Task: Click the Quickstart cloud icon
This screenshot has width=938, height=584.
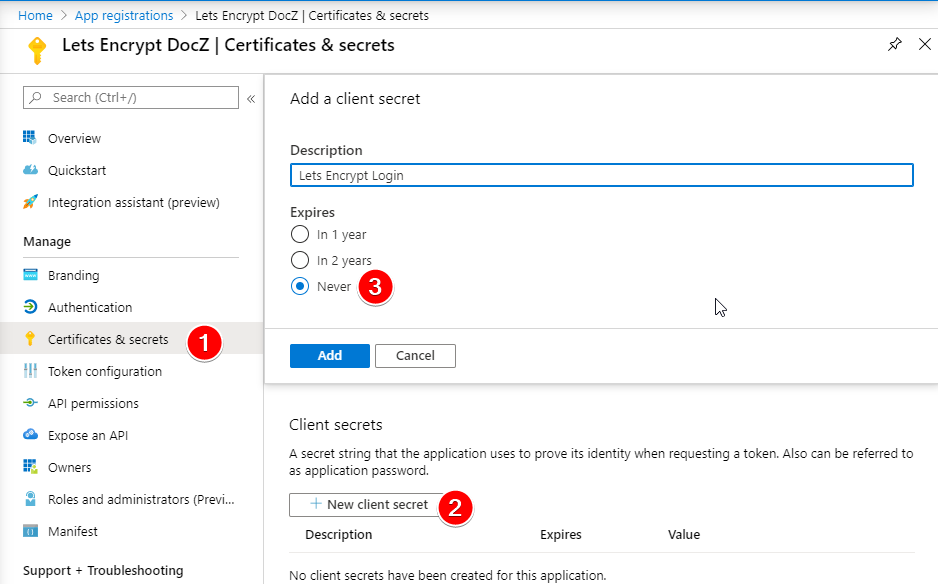Action: click(30, 170)
